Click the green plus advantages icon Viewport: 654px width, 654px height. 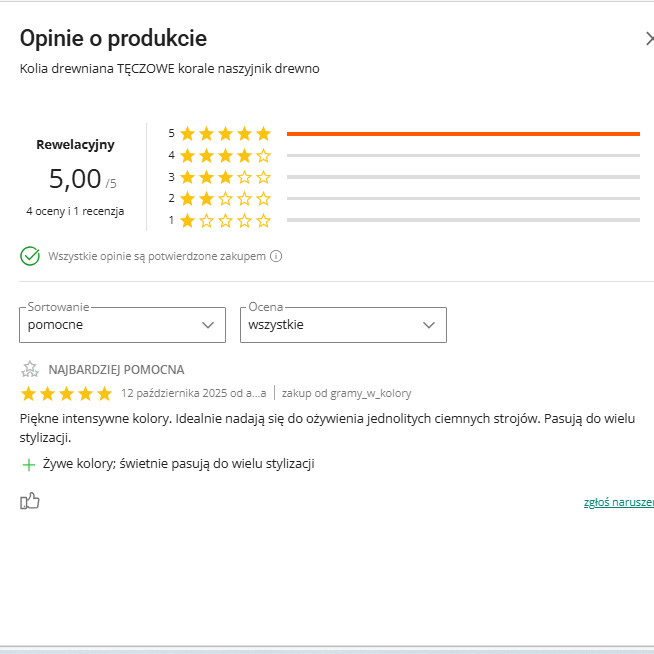pyautogui.click(x=29, y=464)
